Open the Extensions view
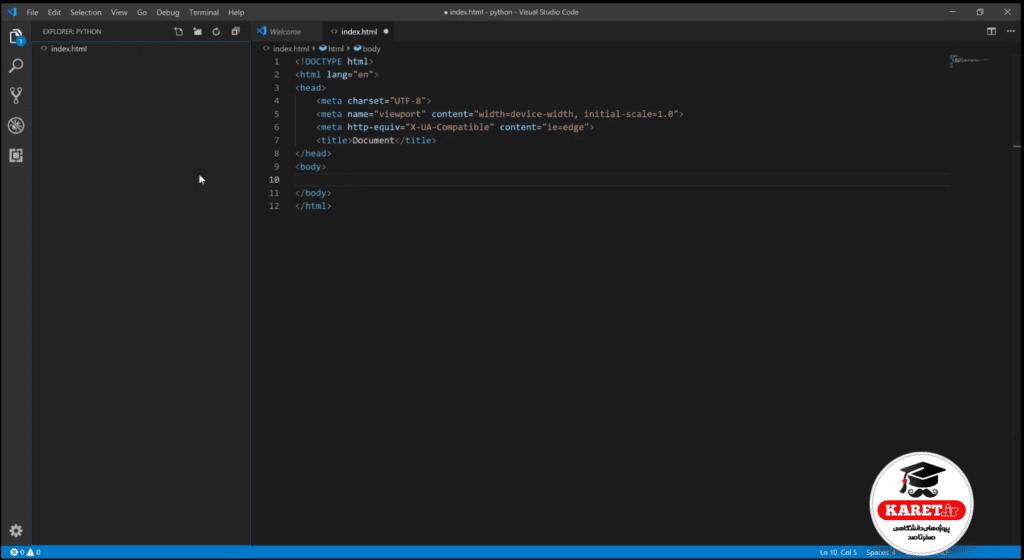1024x560 pixels. pyautogui.click(x=16, y=155)
